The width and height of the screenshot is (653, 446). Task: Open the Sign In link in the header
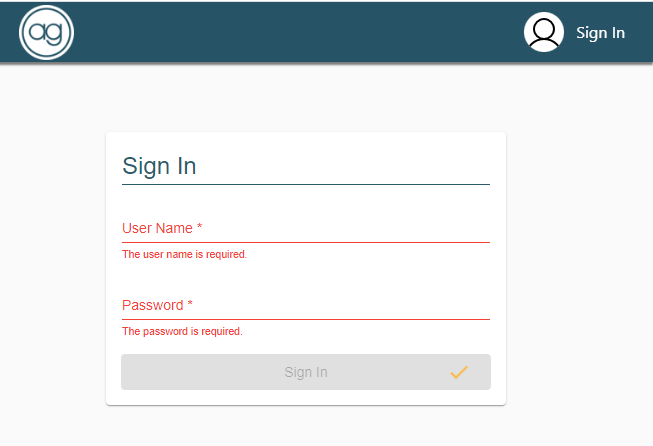point(600,33)
